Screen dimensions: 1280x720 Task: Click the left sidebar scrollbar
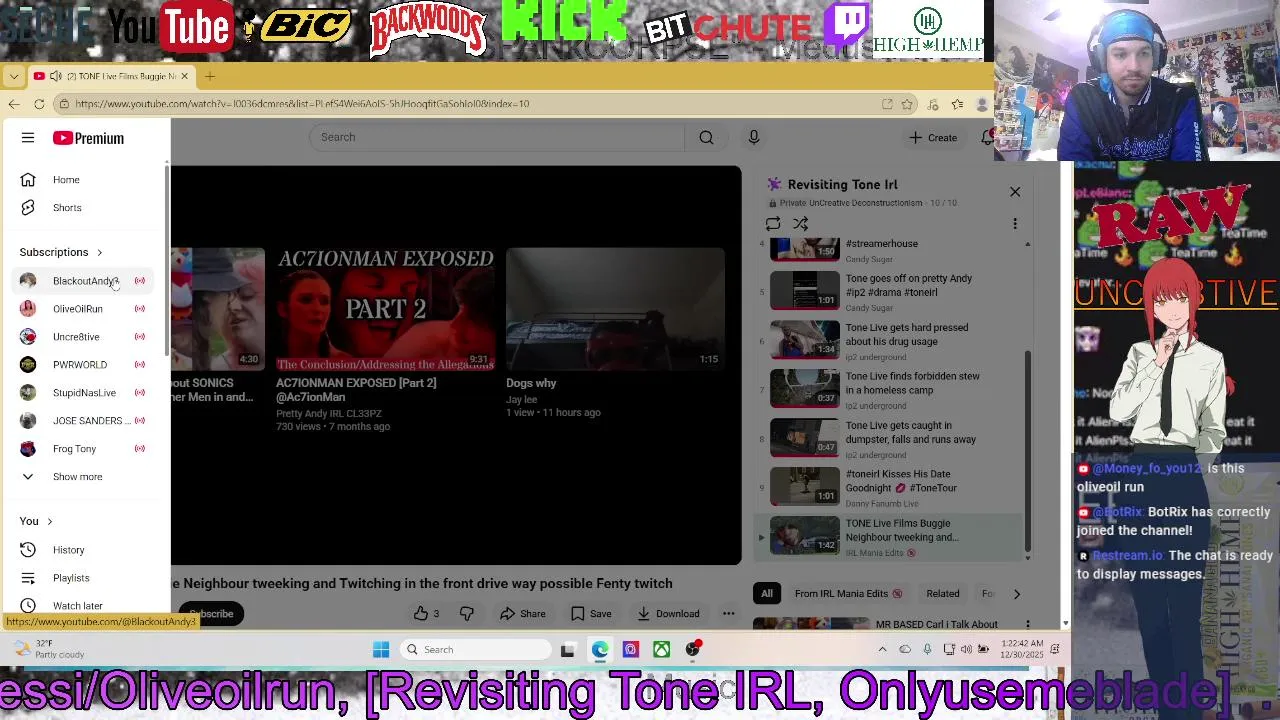pos(166,260)
